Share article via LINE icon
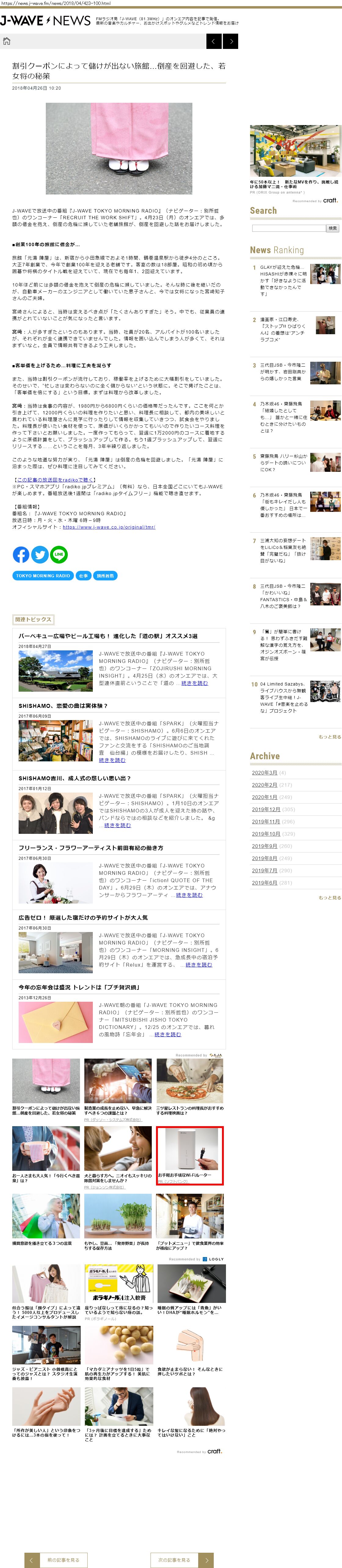The width and height of the screenshot is (342, 1568). coord(59,554)
